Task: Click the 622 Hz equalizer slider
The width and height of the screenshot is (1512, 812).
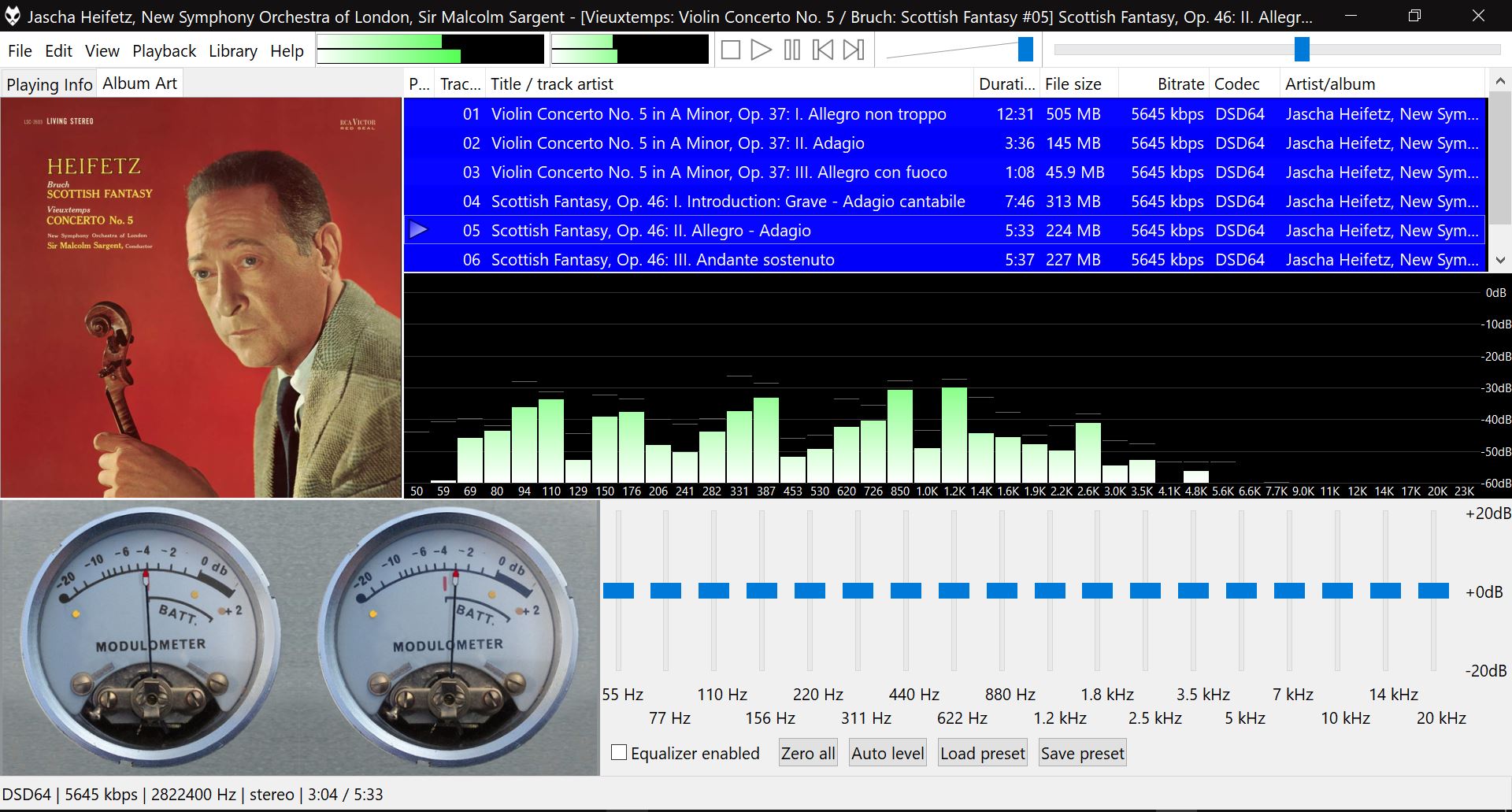Action: tap(954, 591)
